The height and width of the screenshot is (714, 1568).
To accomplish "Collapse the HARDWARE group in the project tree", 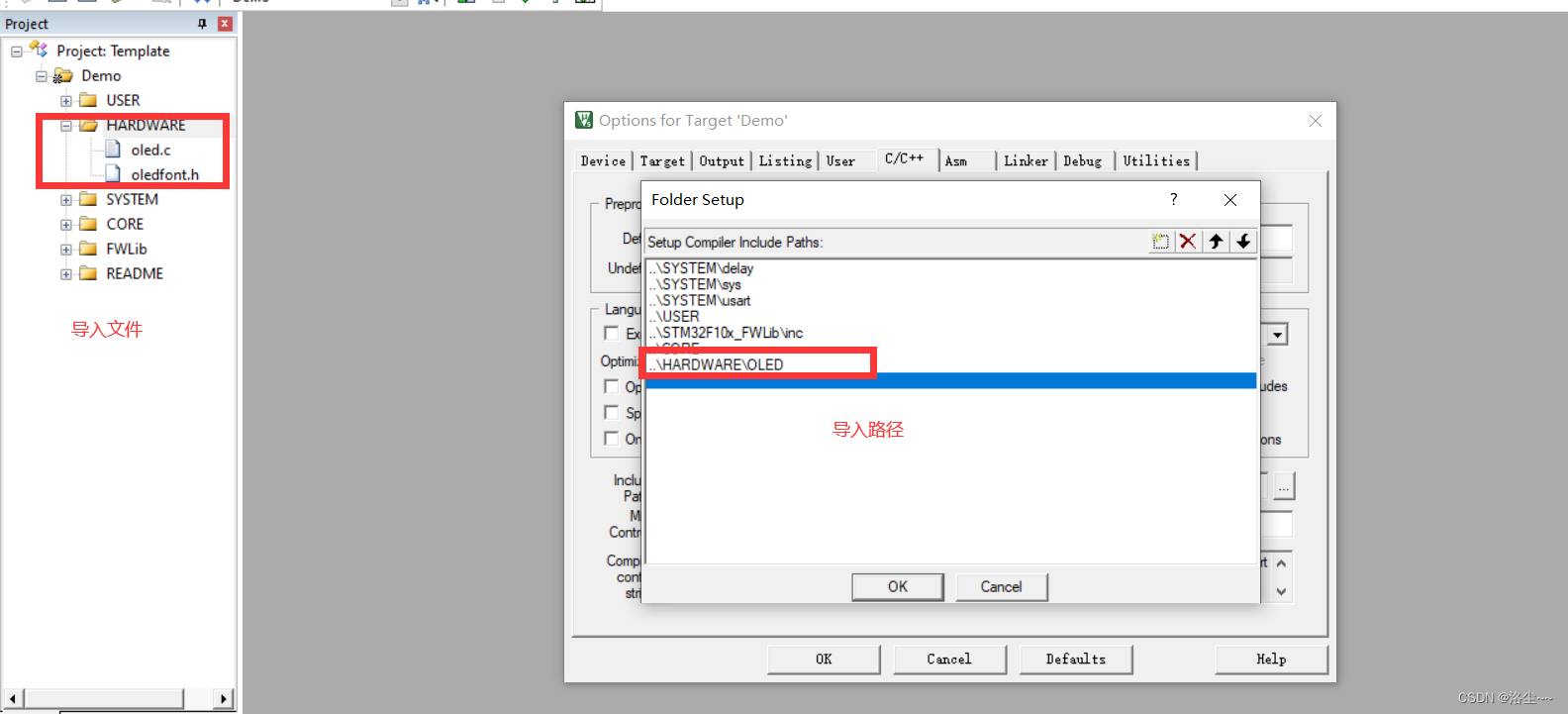I will coord(66,126).
